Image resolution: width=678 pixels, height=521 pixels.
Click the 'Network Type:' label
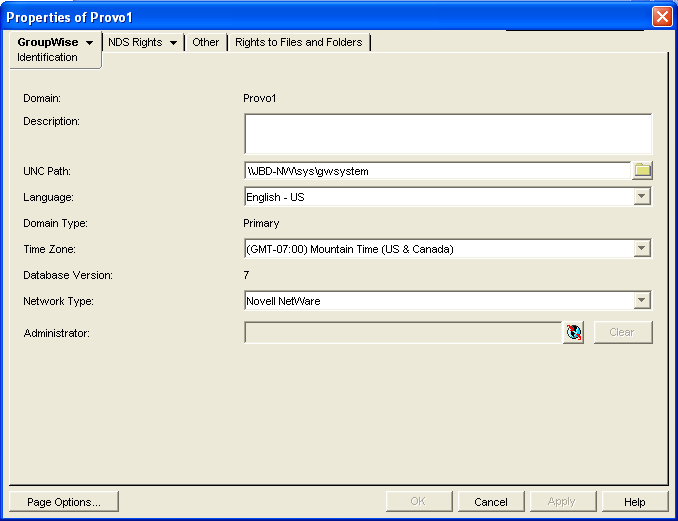click(x=58, y=301)
